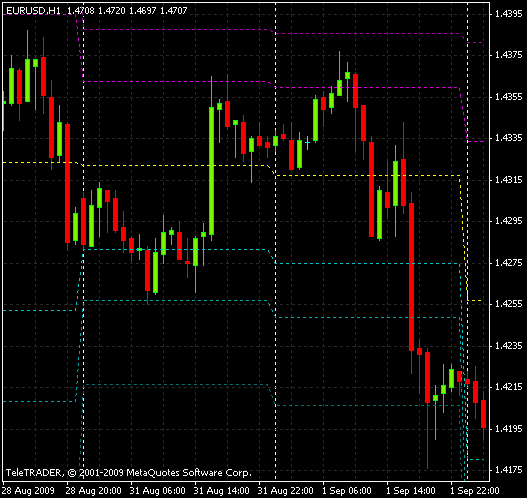Click the 31 Aug 14:00 time label
Screen dimensions: 527x498
(221, 491)
